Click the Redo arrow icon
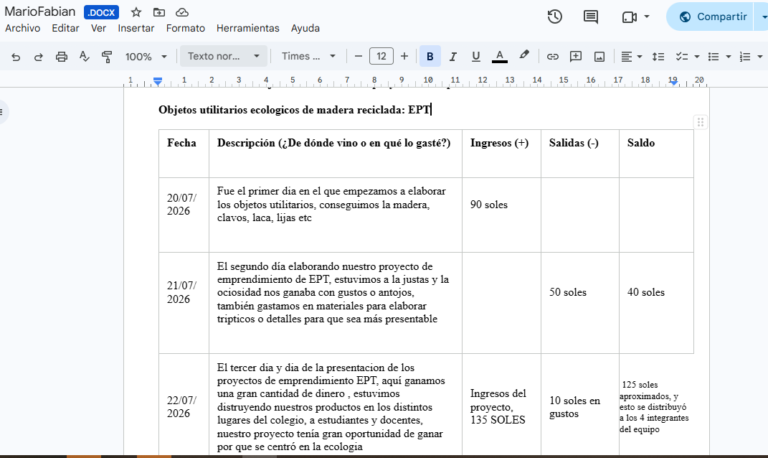Image resolution: width=768 pixels, height=458 pixels. tap(38, 57)
